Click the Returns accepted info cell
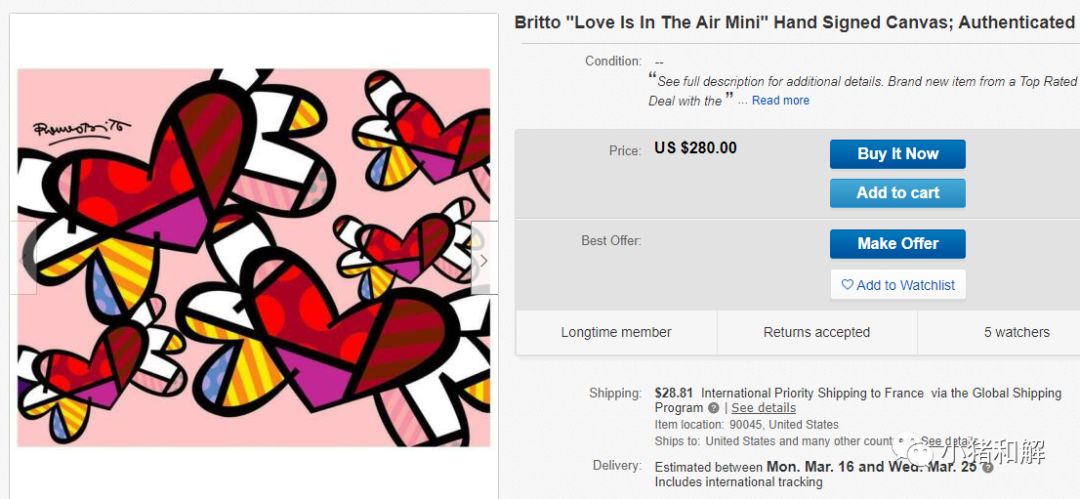This screenshot has width=1080, height=499. pos(816,332)
